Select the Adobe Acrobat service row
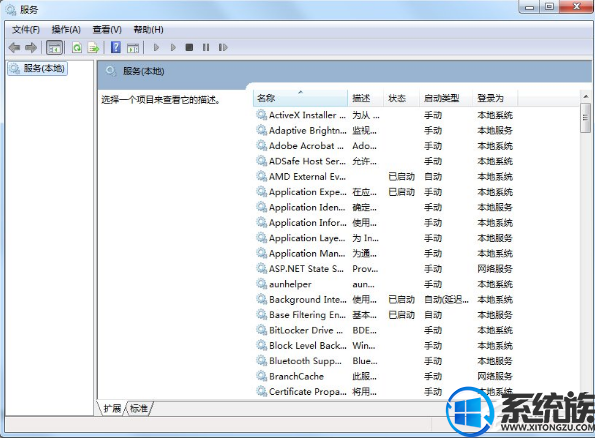Viewport: 595px width, 440px height. pyautogui.click(x=385, y=146)
